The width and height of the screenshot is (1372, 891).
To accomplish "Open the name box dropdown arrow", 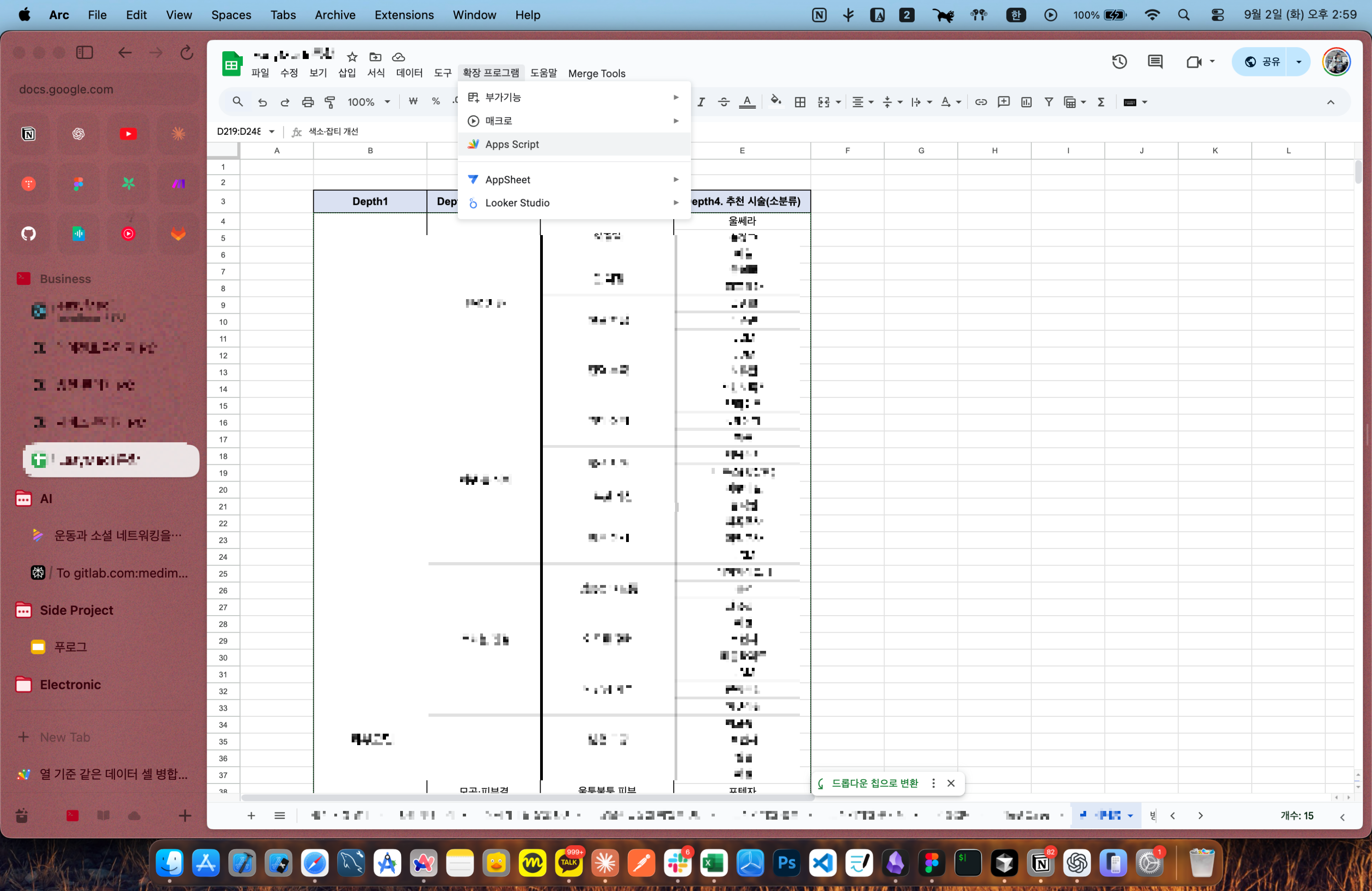I will pyautogui.click(x=272, y=131).
